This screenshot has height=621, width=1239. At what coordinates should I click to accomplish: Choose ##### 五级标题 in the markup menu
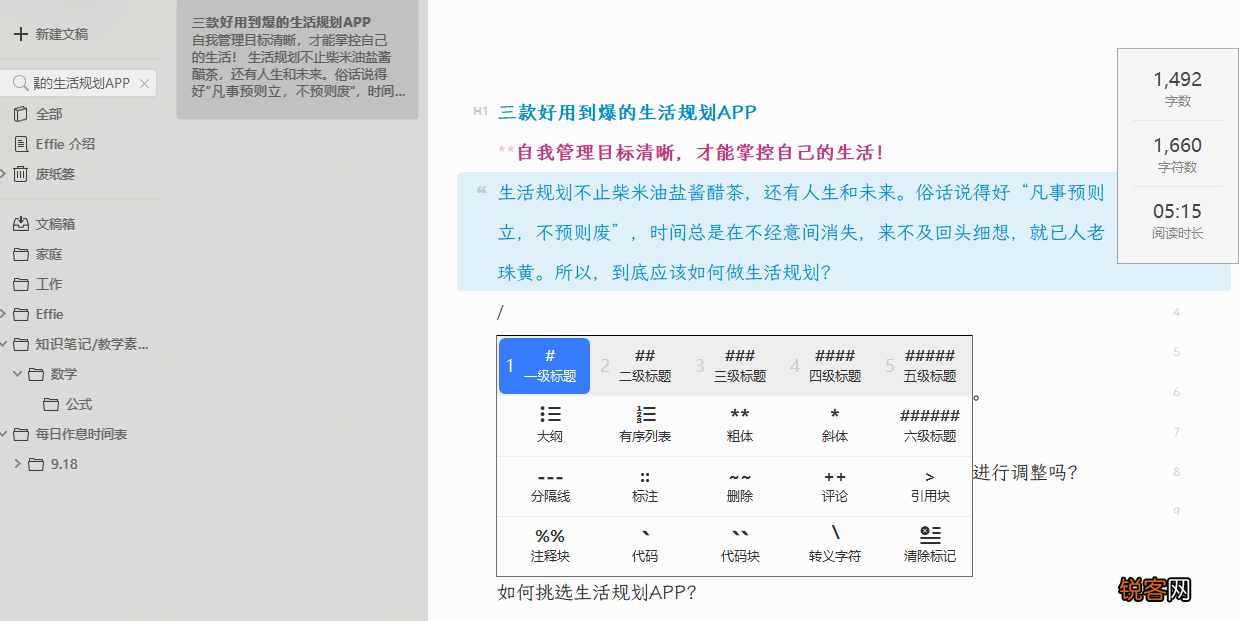coord(930,366)
